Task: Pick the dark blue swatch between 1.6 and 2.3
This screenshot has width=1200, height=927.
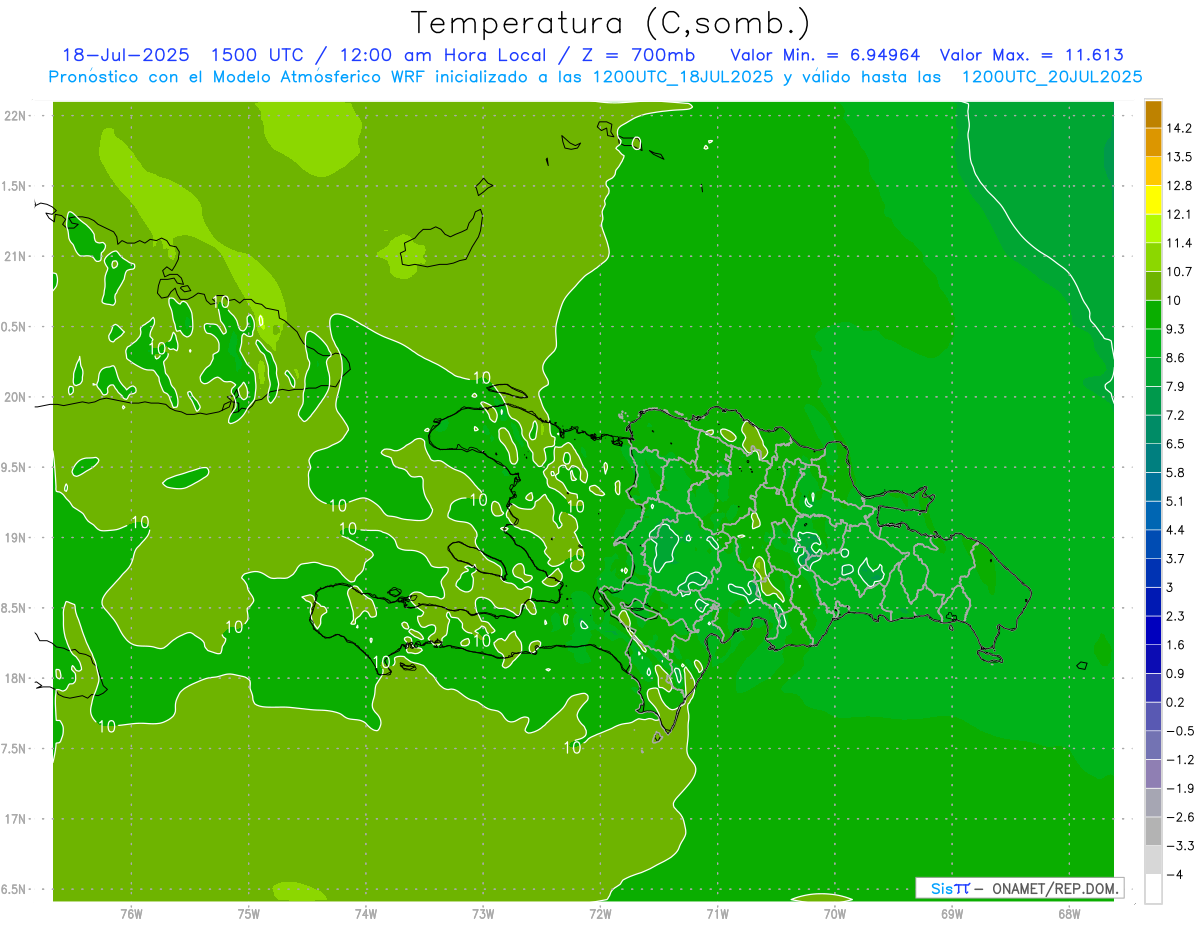Action: 1153,630
